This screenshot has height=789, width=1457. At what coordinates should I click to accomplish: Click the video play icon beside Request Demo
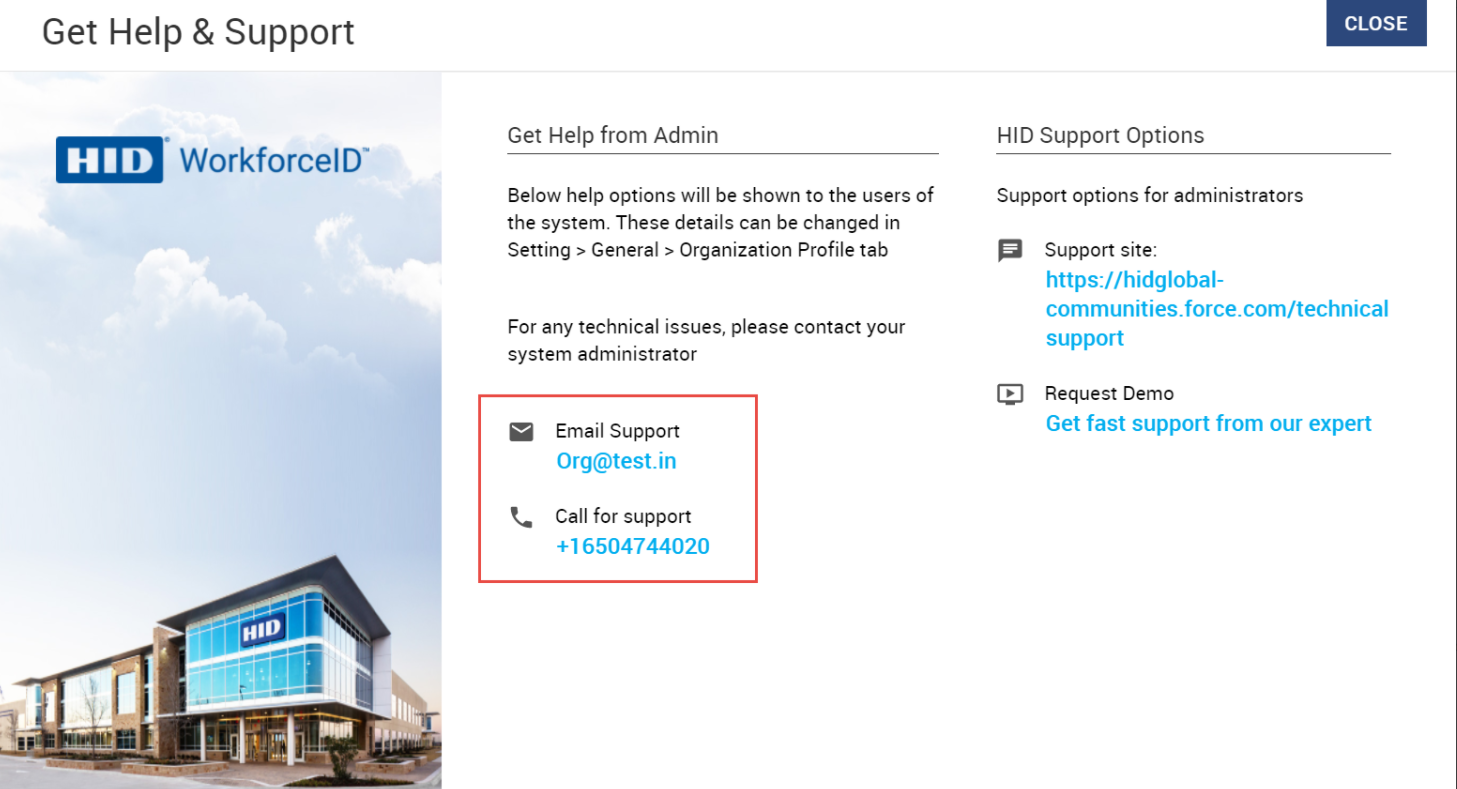coord(1010,394)
